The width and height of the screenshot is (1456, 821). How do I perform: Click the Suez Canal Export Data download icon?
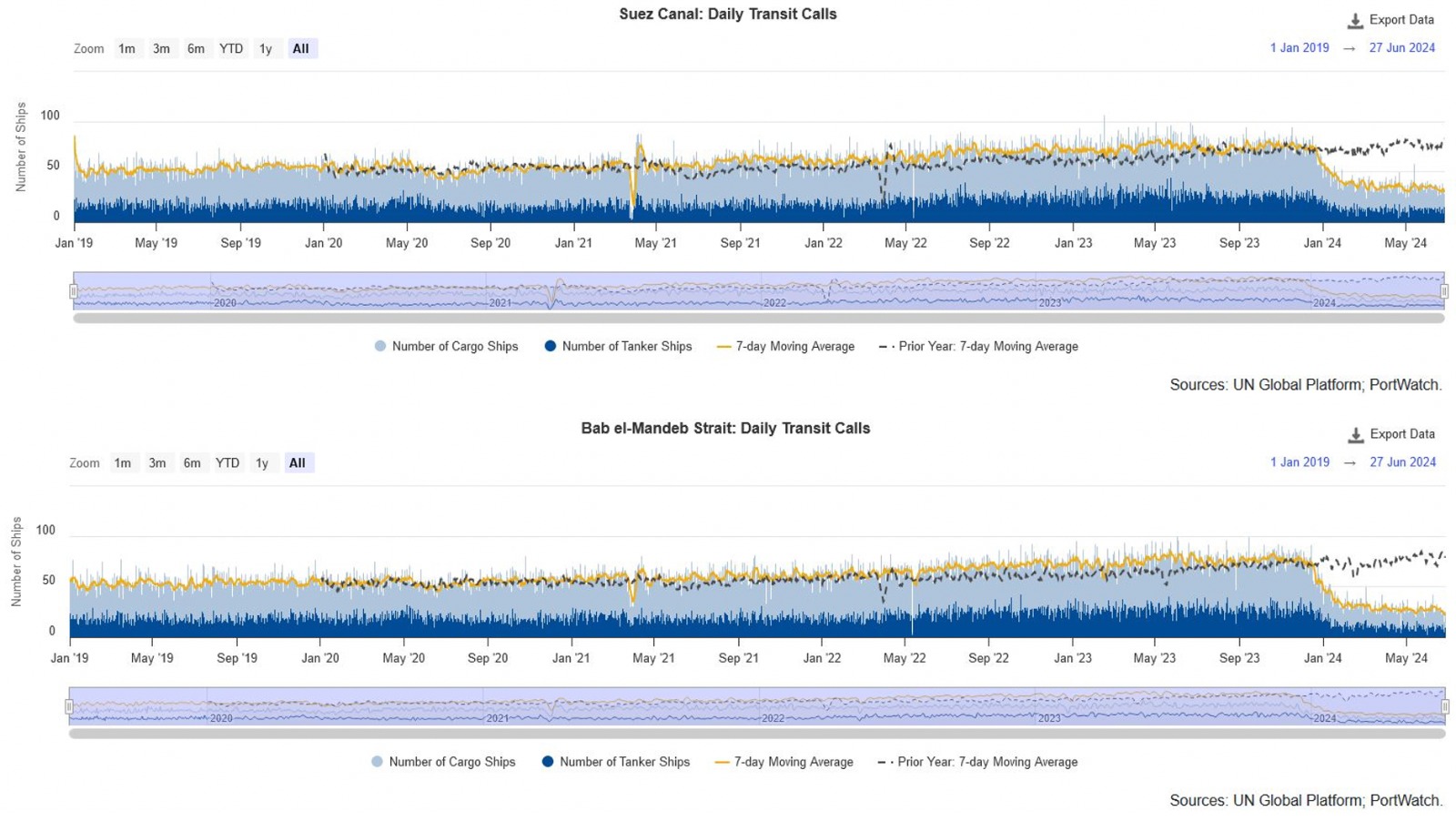(x=1355, y=21)
